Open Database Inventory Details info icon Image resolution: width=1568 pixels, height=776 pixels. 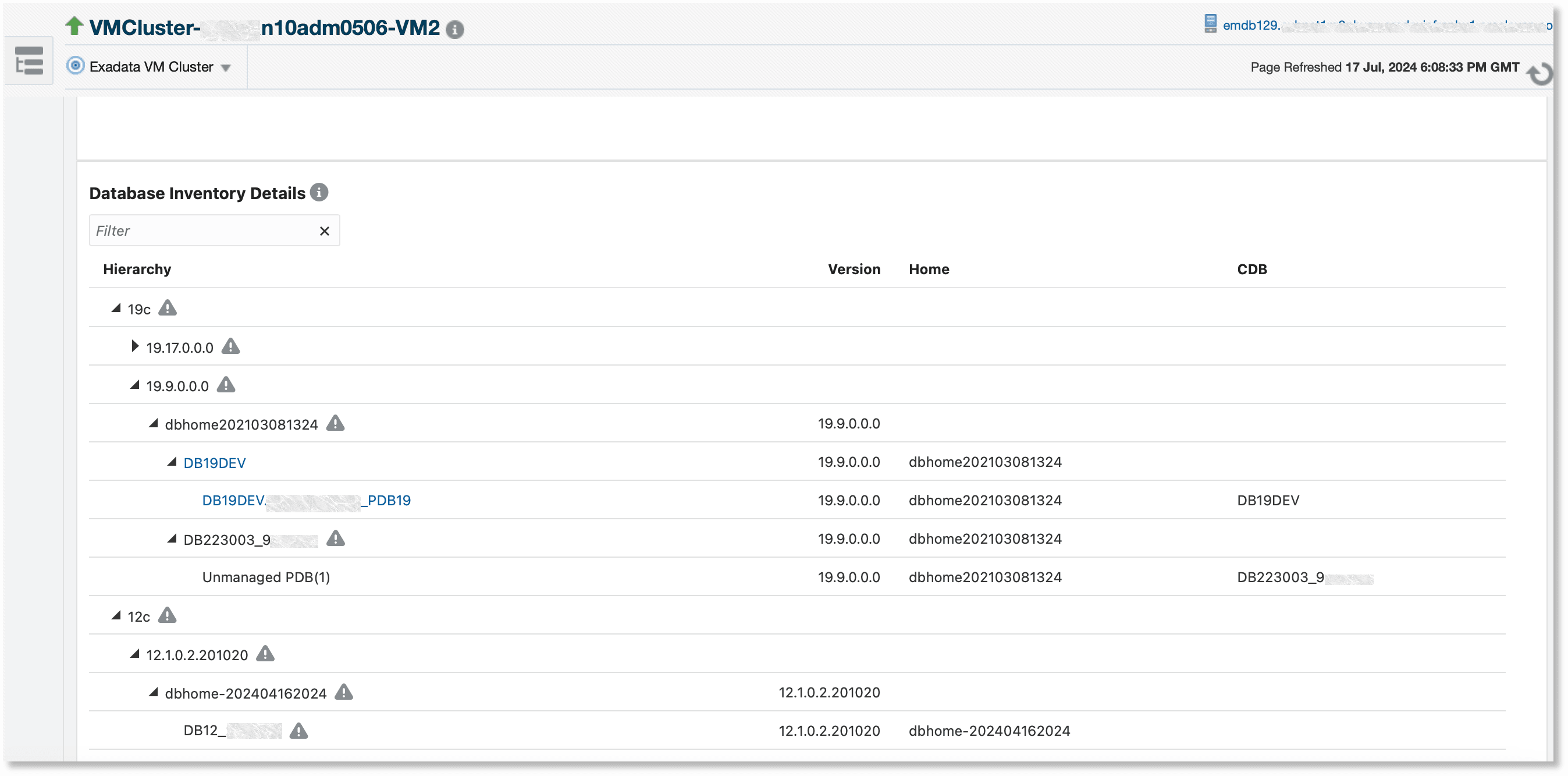[x=319, y=192]
